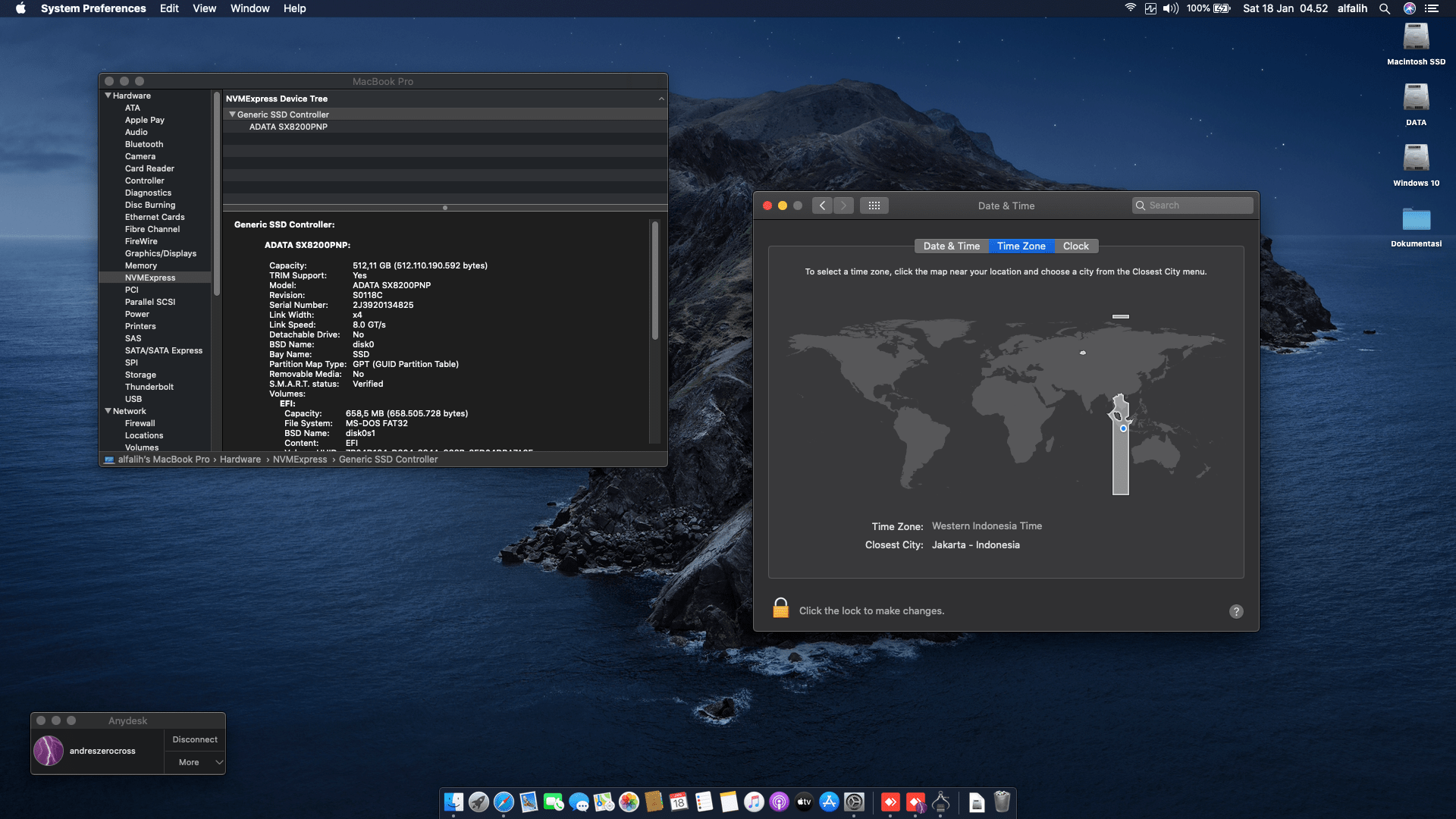Viewport: 1456px width, 819px height.
Task: Collapse the NVMExpress Device Tree header chevron
Action: pyautogui.click(x=661, y=99)
